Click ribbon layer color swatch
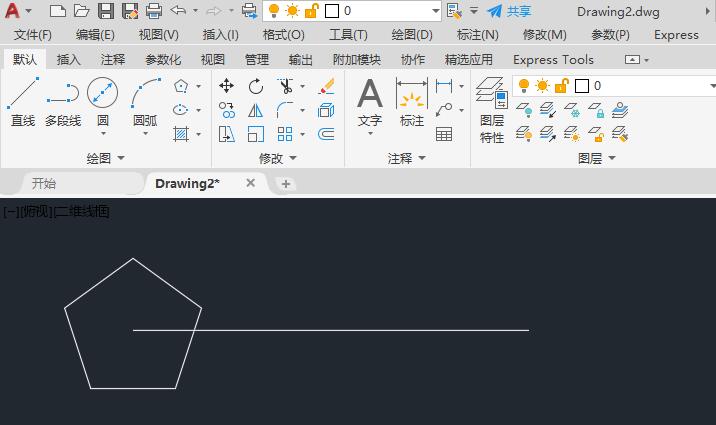 [x=582, y=86]
